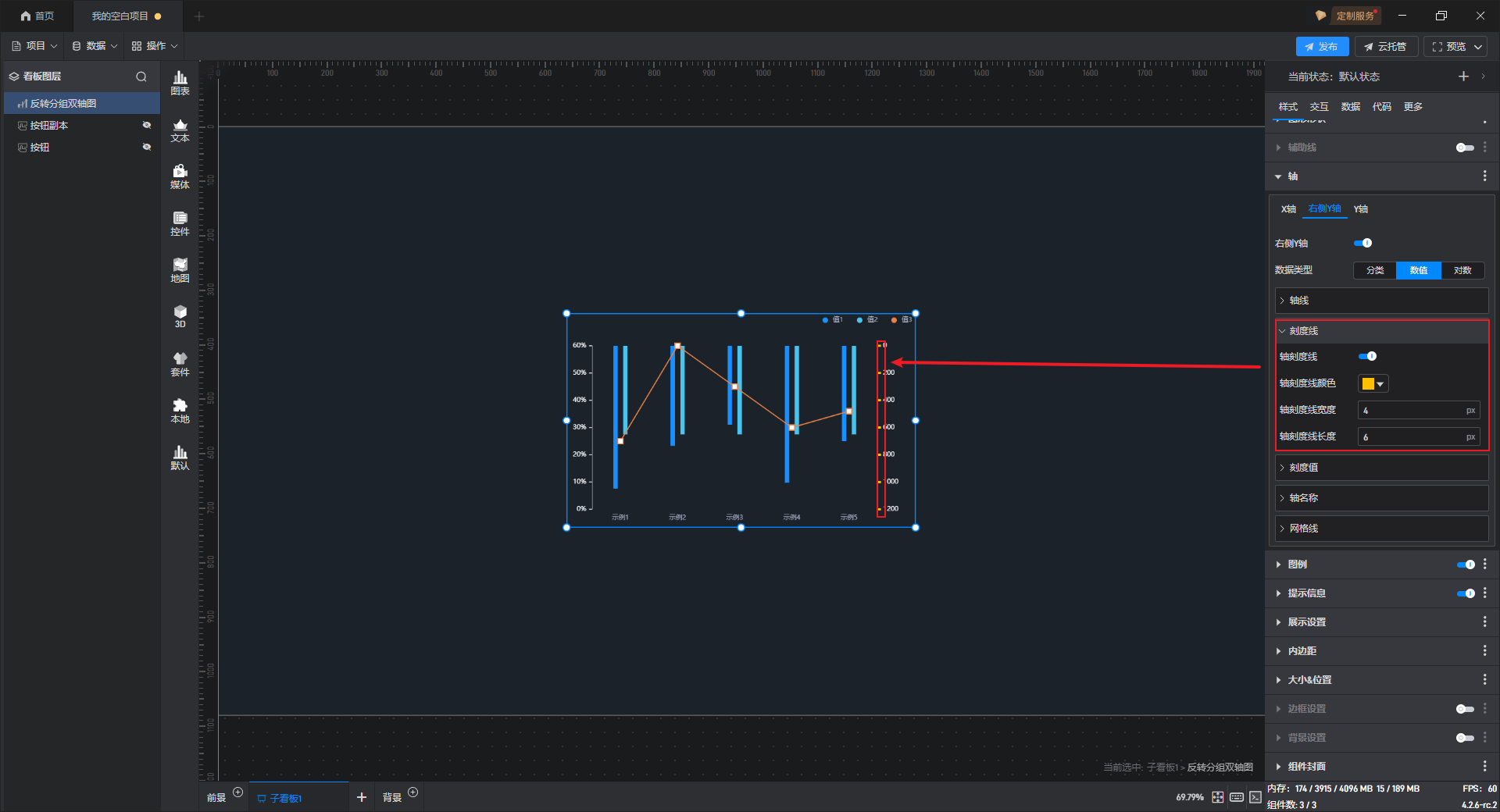Click the 轴刻度线宽度 width input field
This screenshot has height=812, width=1500.
tap(1411, 411)
